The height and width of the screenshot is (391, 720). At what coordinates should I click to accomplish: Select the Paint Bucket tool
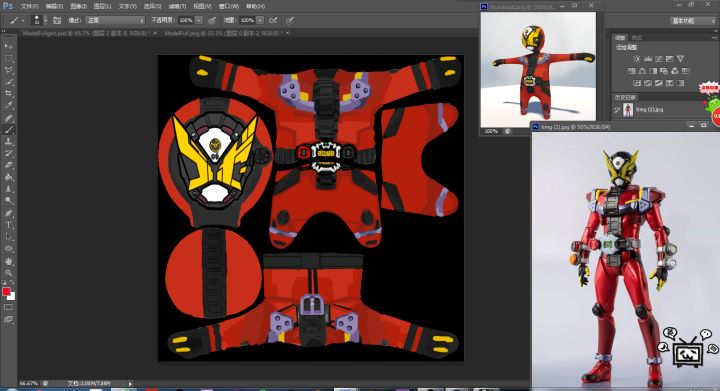point(8,177)
